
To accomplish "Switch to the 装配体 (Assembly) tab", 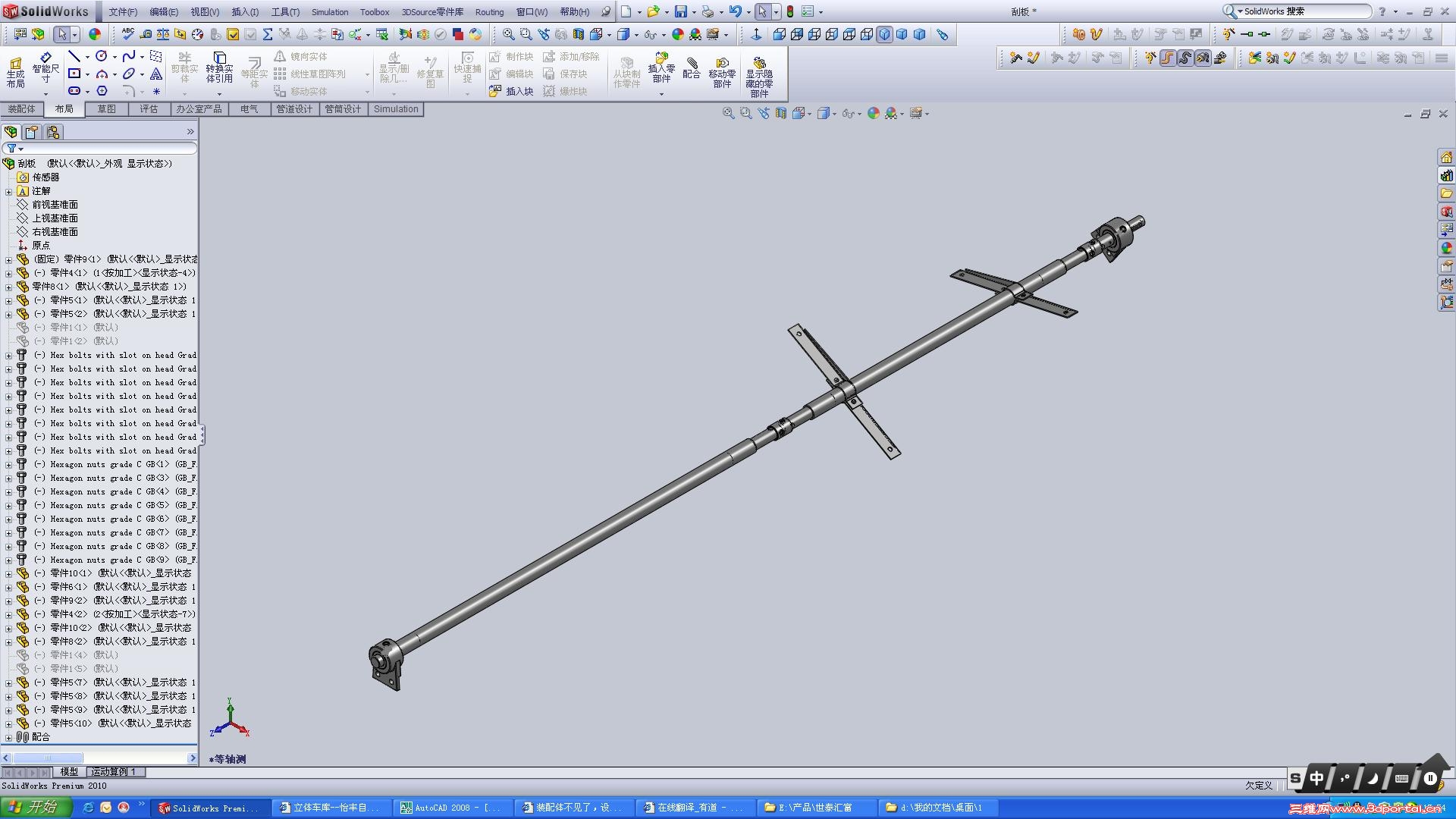I will point(21,108).
